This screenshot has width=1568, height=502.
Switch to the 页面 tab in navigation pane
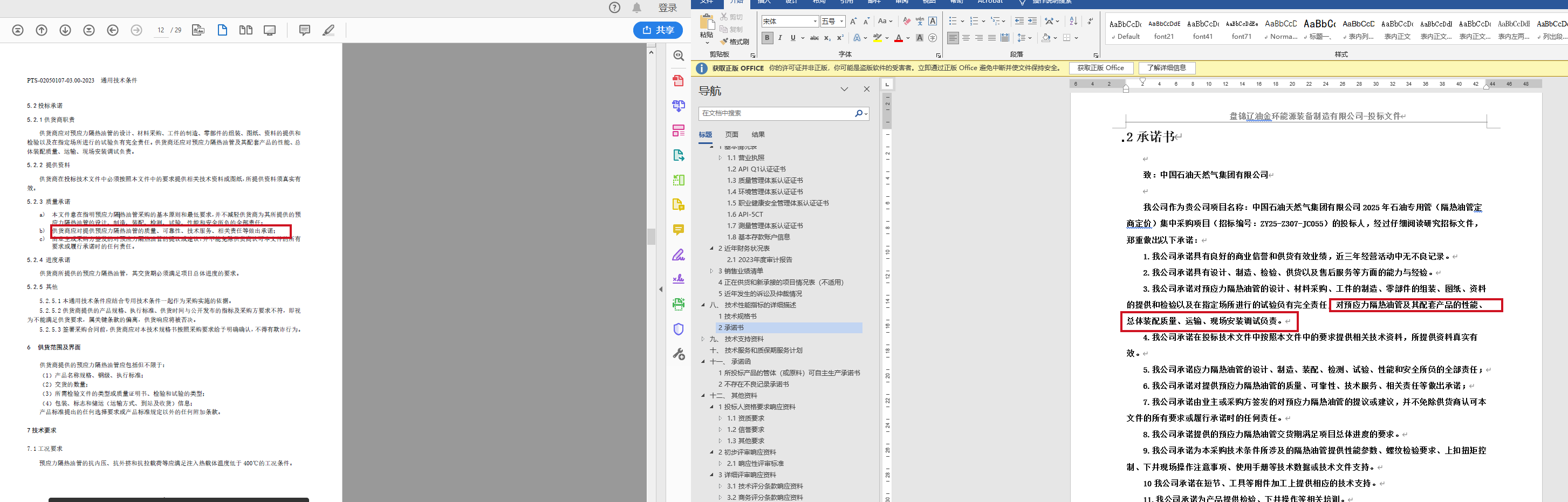[731, 134]
